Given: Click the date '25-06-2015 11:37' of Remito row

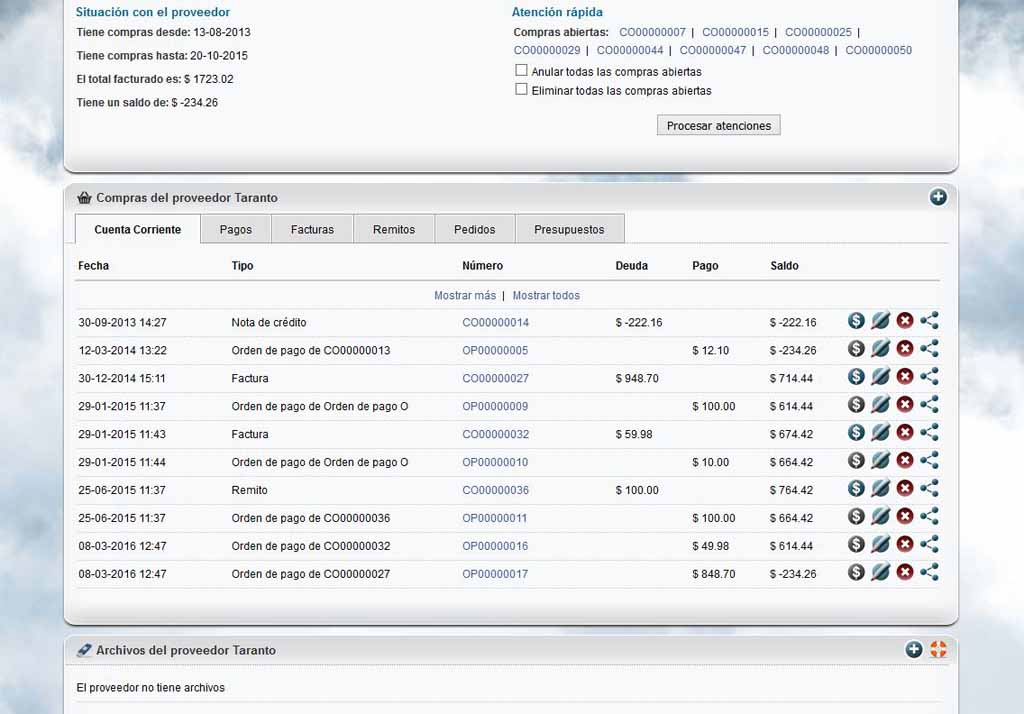Looking at the screenshot, I should pos(121,491).
